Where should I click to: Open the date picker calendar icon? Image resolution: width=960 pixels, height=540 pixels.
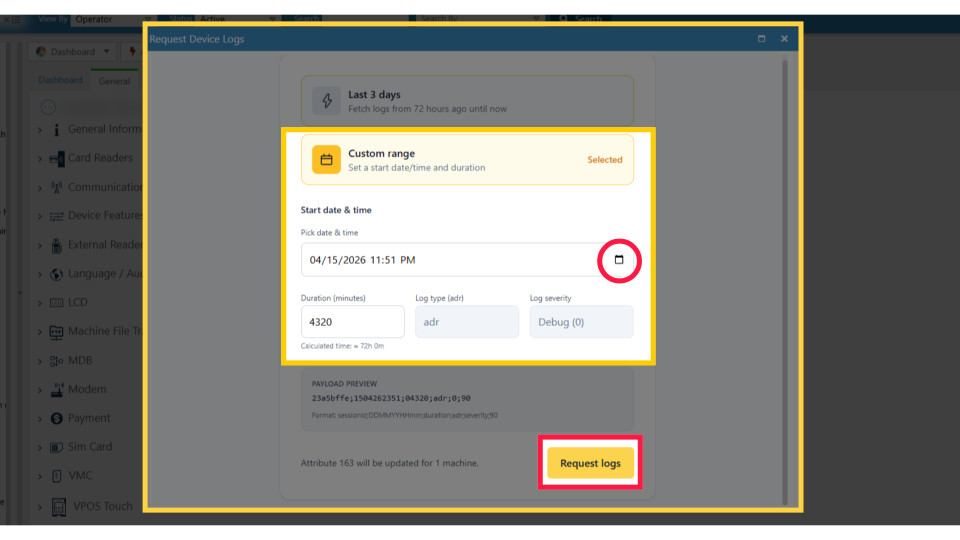619,260
